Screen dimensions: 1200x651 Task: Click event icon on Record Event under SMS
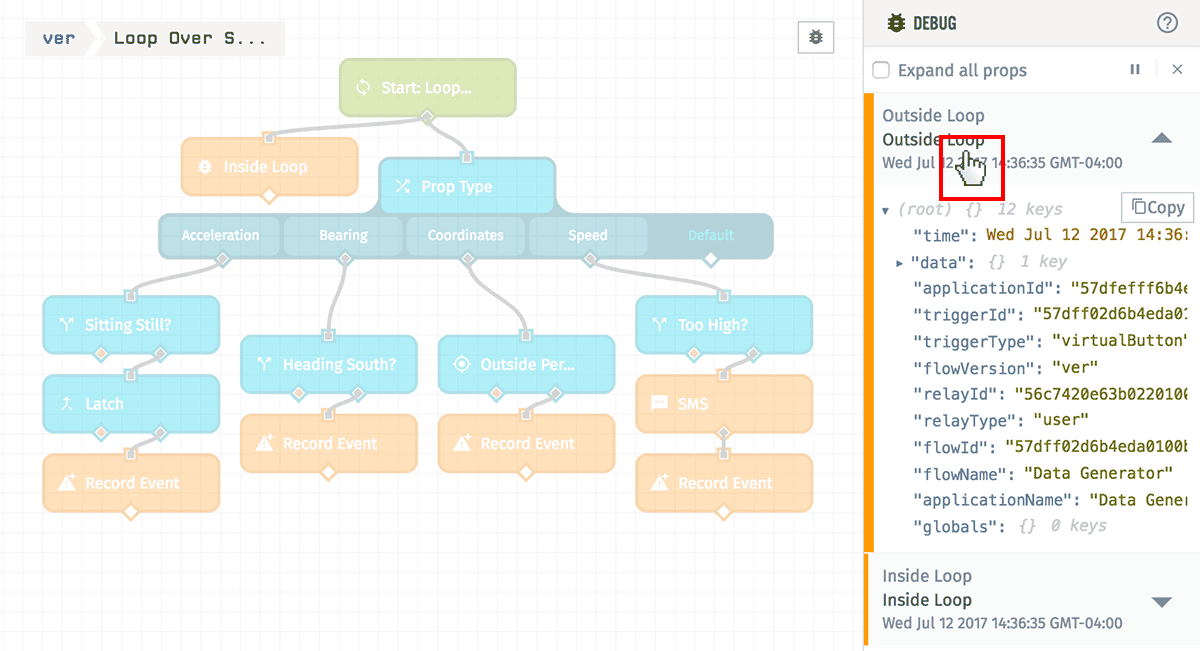pyautogui.click(x=660, y=483)
